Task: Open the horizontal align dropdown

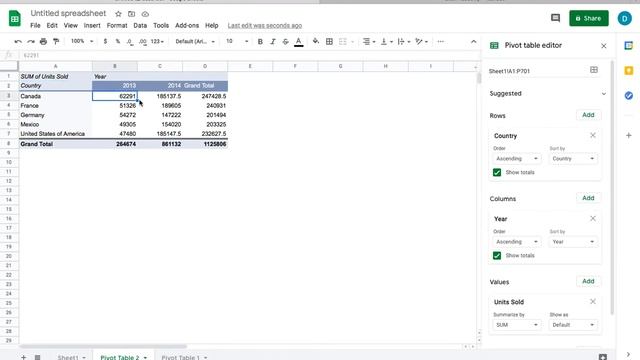Action: click(369, 42)
